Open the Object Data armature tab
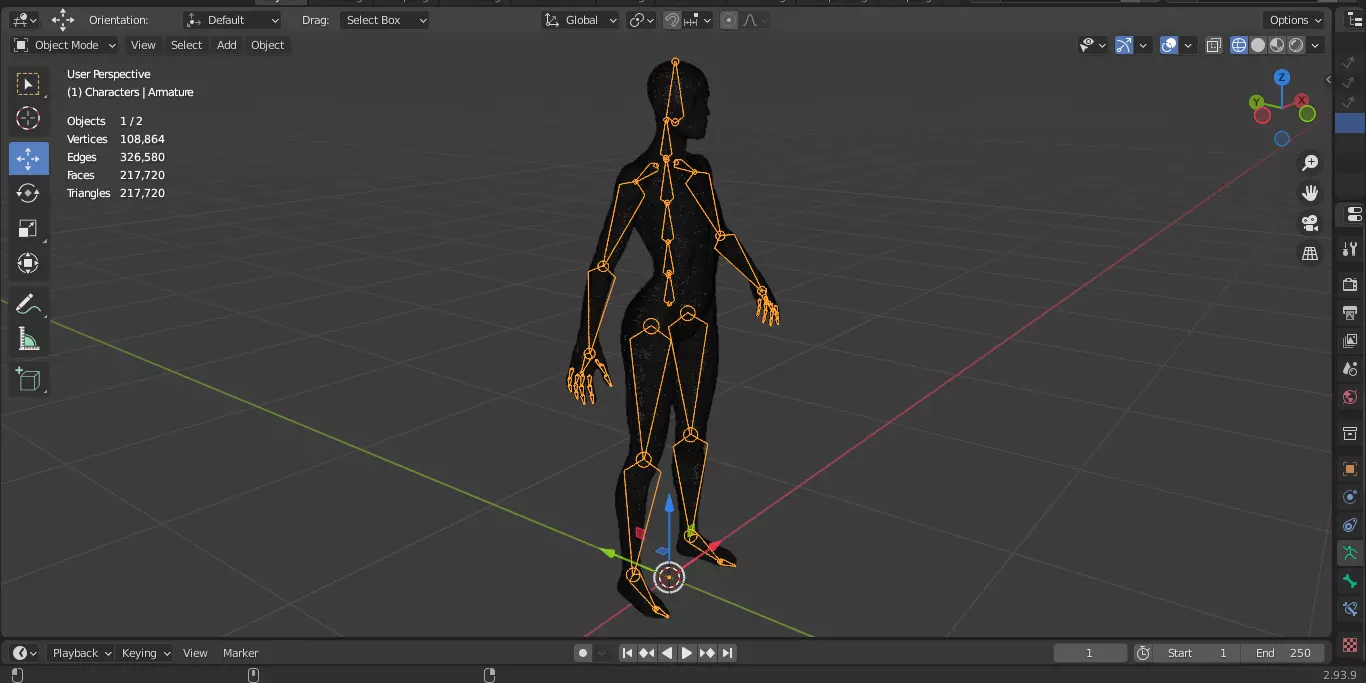 1350,553
